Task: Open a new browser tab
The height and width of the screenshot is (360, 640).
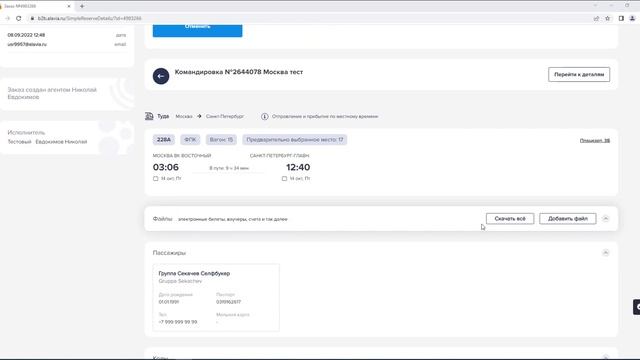Action: 82,6
